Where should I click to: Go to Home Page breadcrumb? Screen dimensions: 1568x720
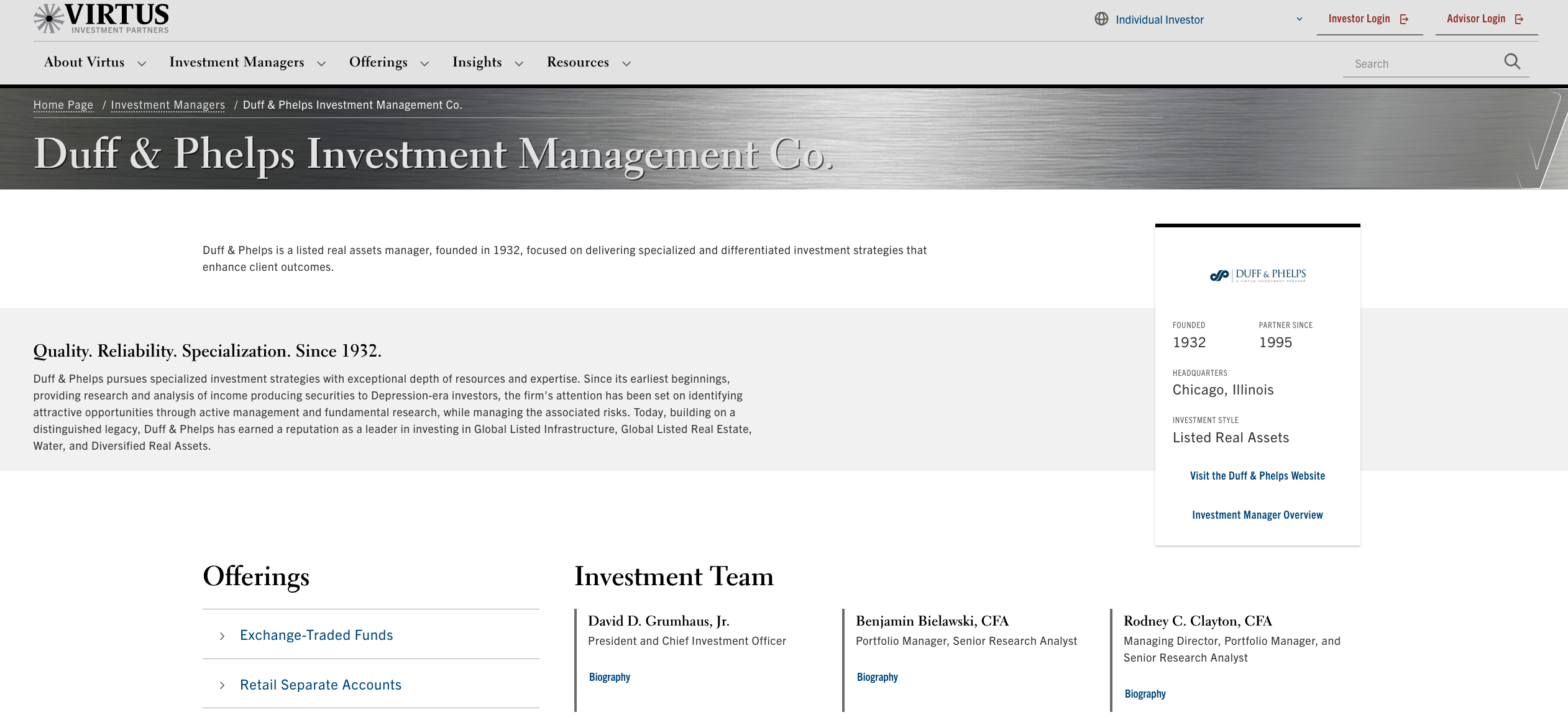(x=63, y=105)
